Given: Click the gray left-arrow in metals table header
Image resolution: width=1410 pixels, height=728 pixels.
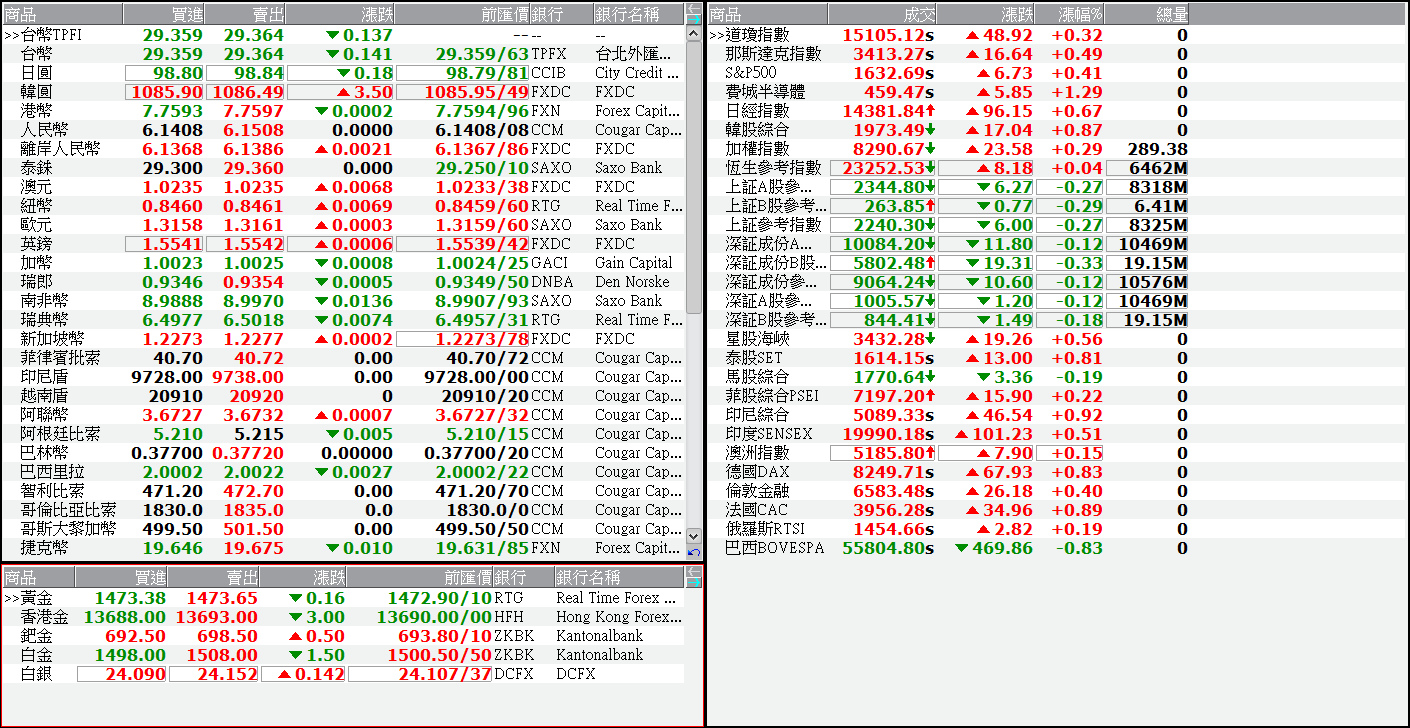Looking at the screenshot, I should (x=694, y=571).
